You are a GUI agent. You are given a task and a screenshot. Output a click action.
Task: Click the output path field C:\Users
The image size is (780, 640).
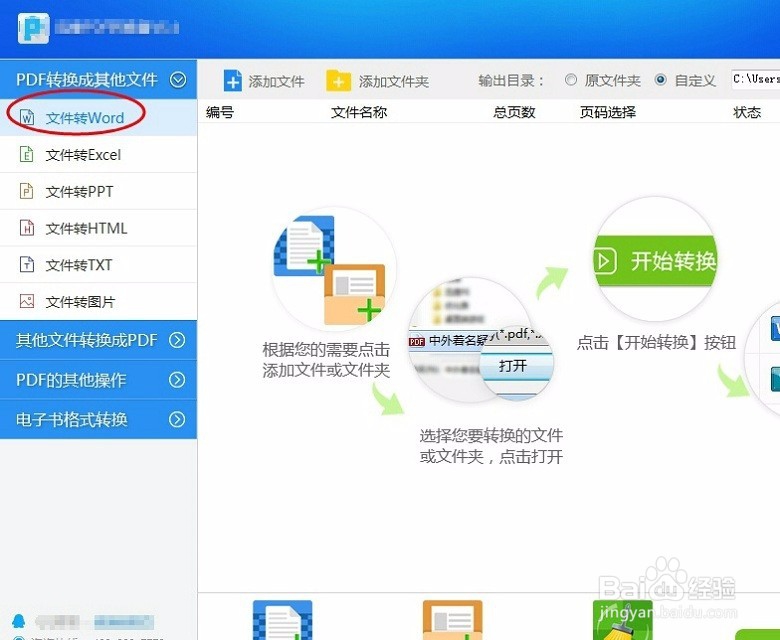point(756,80)
